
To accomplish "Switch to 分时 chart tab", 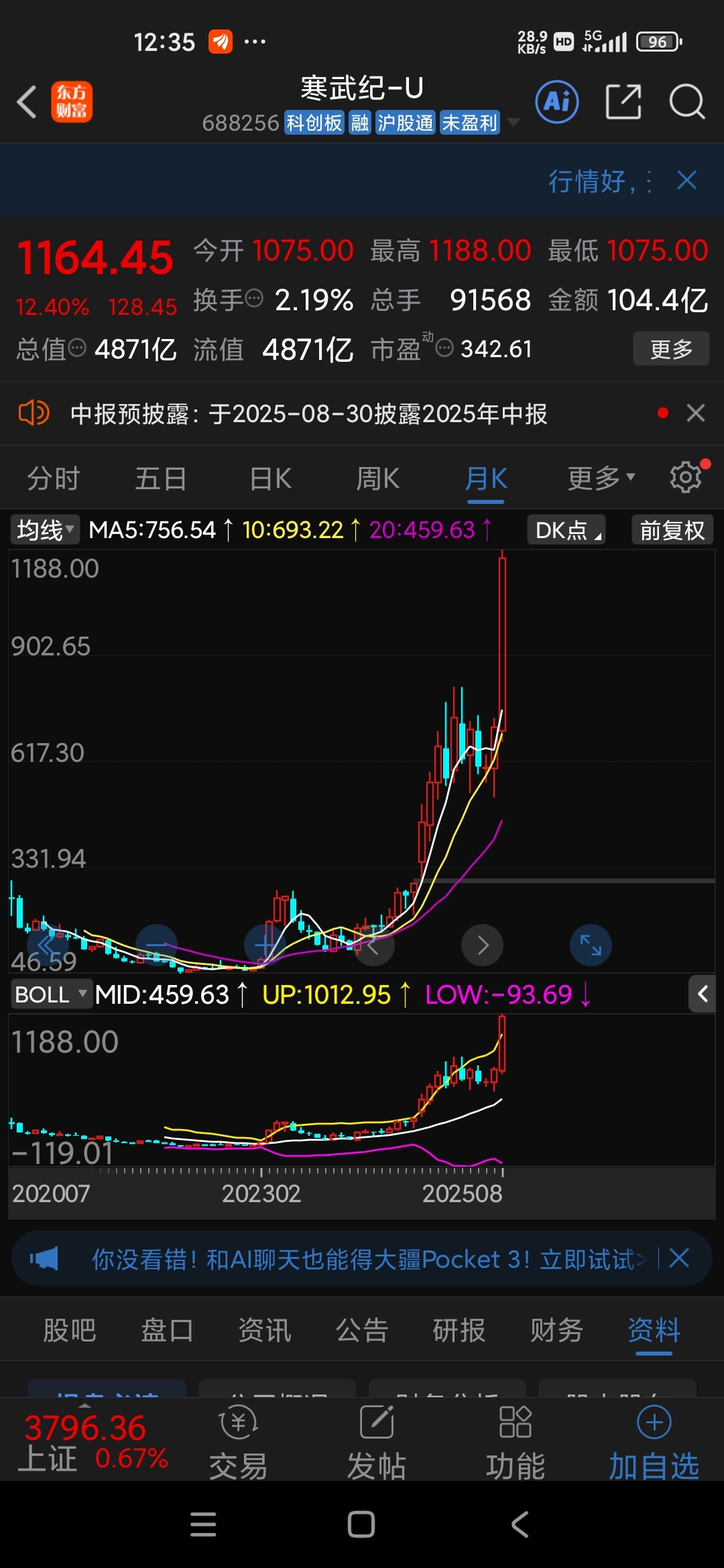I will click(x=54, y=479).
